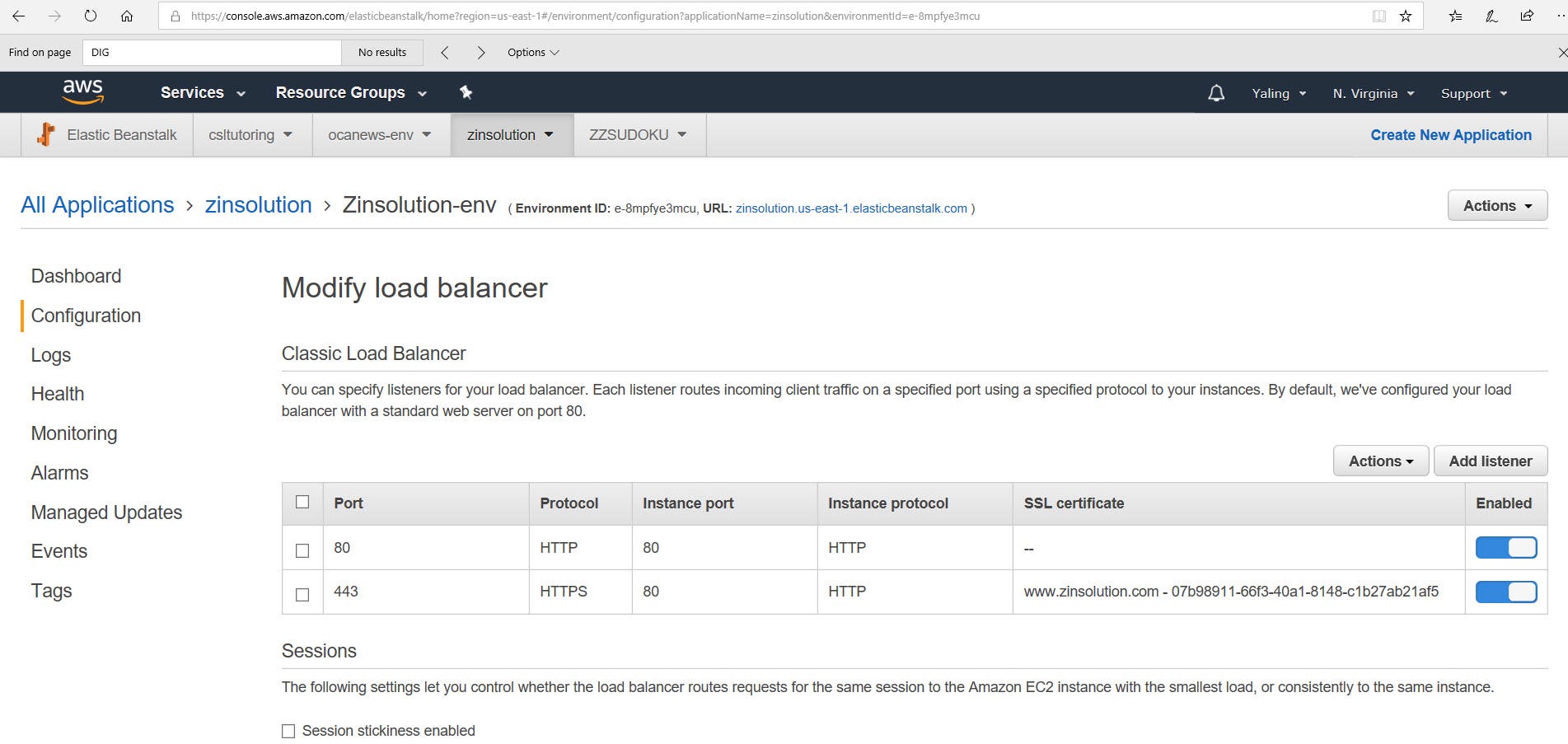Image resolution: width=1568 pixels, height=744 pixels.
Task: Reload the page with refresh icon
Action: [91, 16]
